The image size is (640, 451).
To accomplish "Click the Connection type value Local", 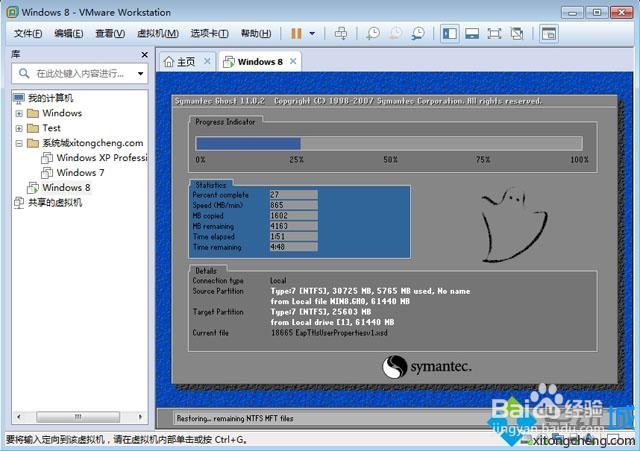I will click(278, 280).
